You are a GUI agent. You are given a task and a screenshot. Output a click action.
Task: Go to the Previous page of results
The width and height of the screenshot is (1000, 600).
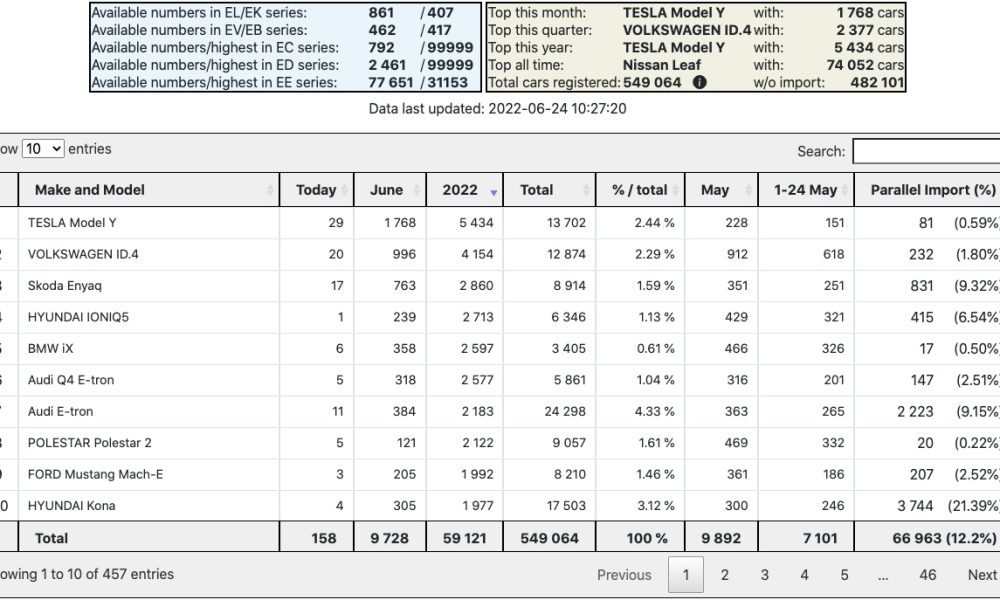(624, 574)
